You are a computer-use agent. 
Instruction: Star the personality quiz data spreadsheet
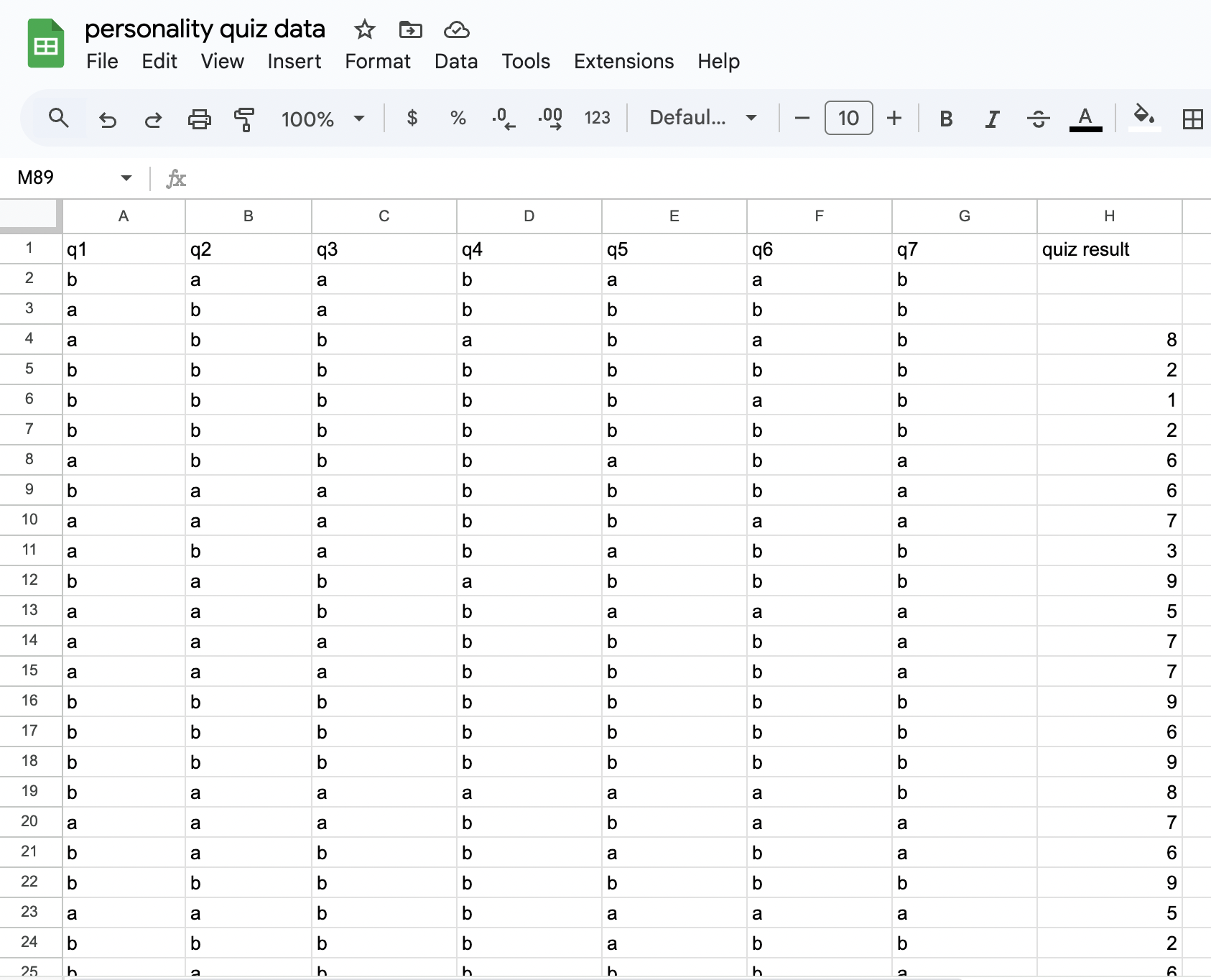click(364, 30)
